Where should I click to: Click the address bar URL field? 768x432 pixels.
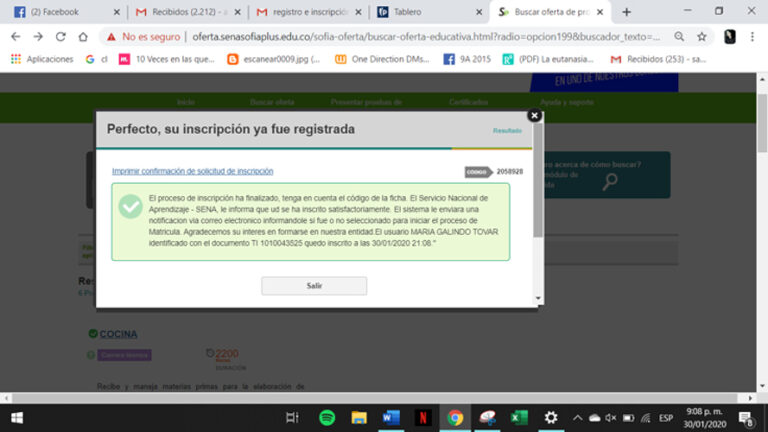point(420,36)
